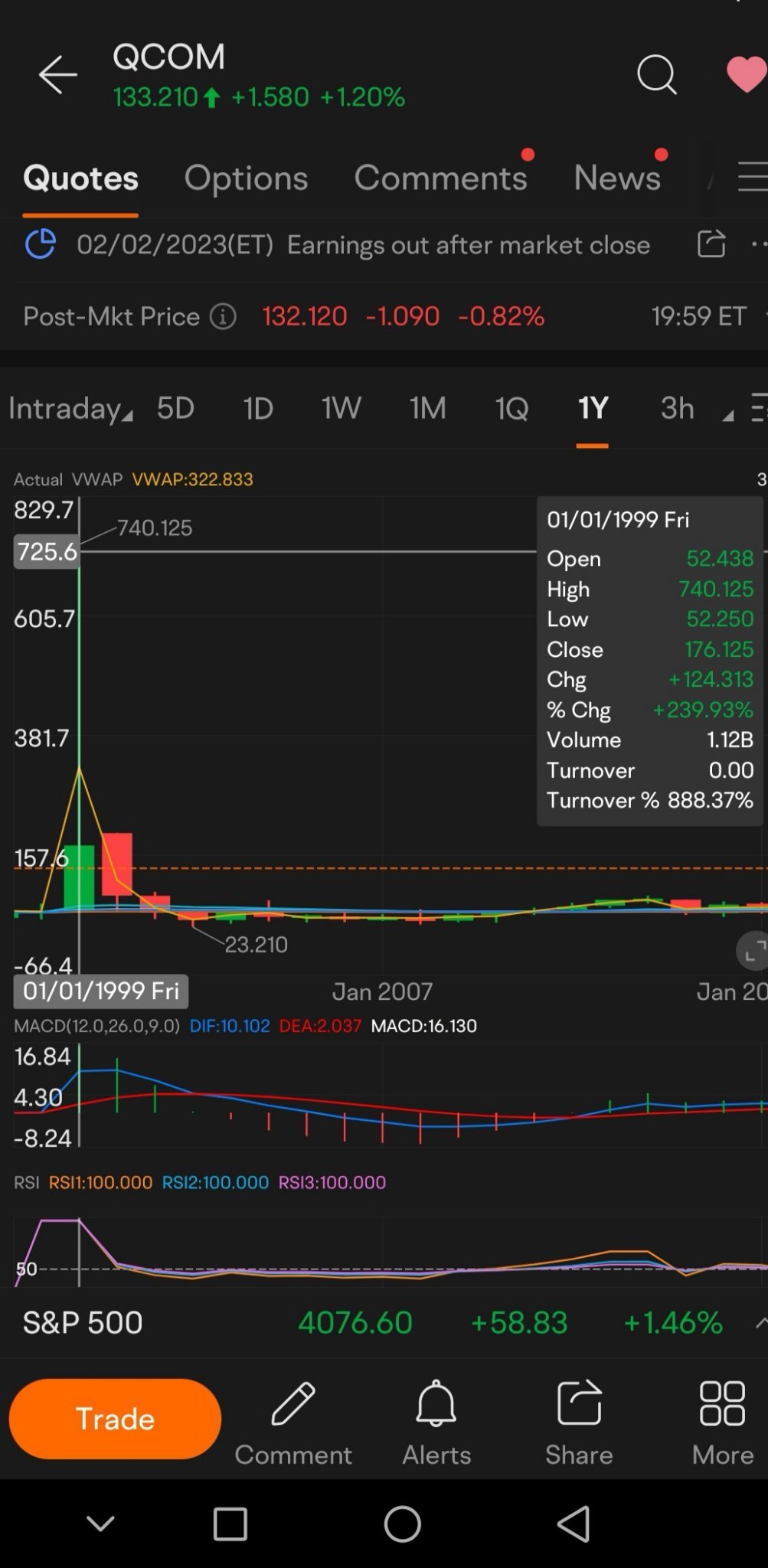This screenshot has height=1568, width=768.
Task: Select the 1Q chart timeframe
Action: [x=511, y=408]
